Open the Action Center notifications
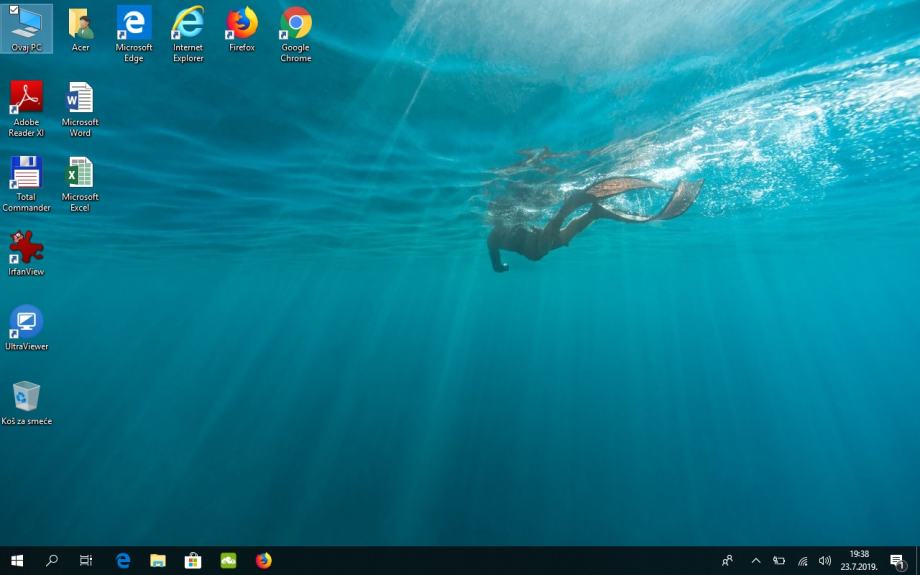 (897, 561)
